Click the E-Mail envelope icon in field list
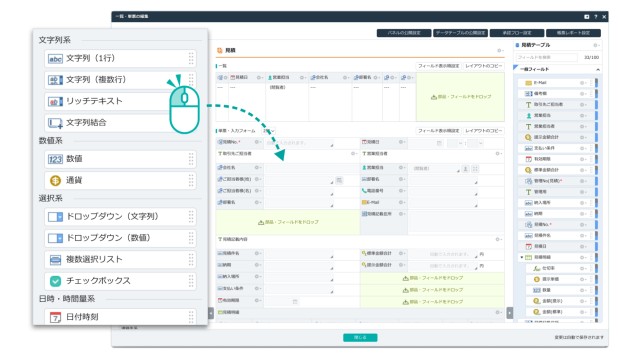The image size is (640, 360). 528,83
